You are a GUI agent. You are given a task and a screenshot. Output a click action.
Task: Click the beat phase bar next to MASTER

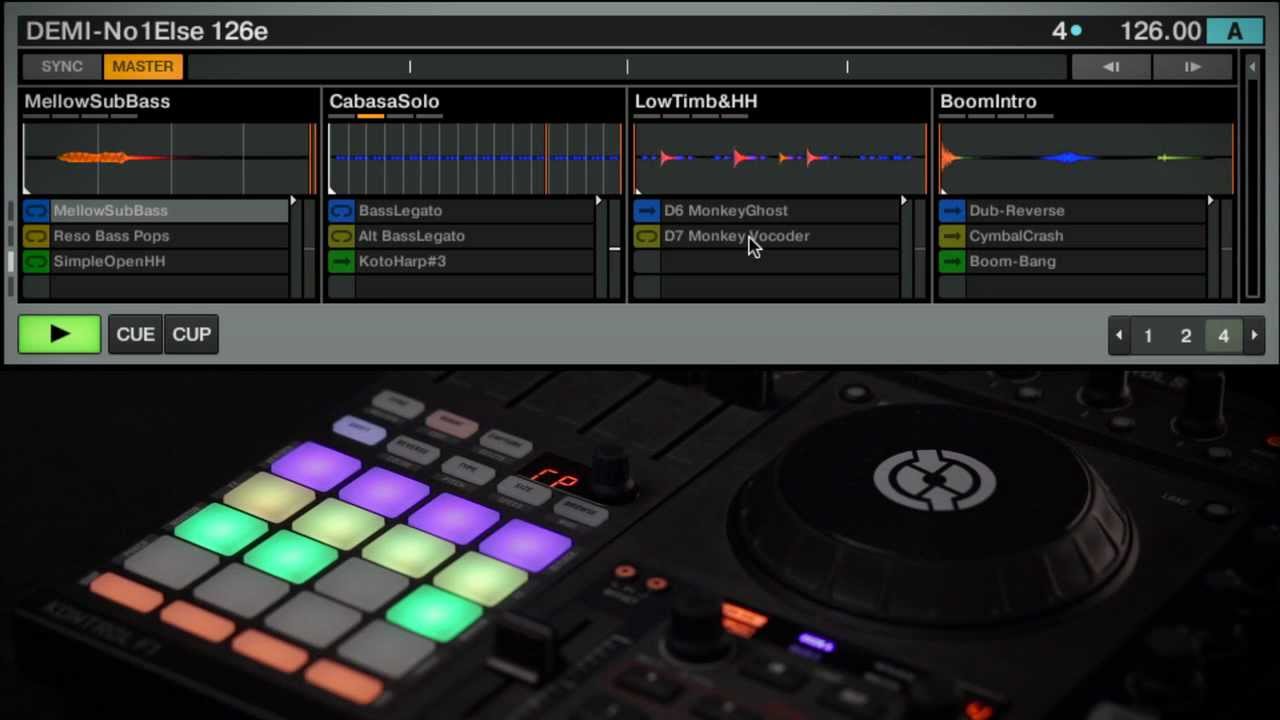click(627, 67)
